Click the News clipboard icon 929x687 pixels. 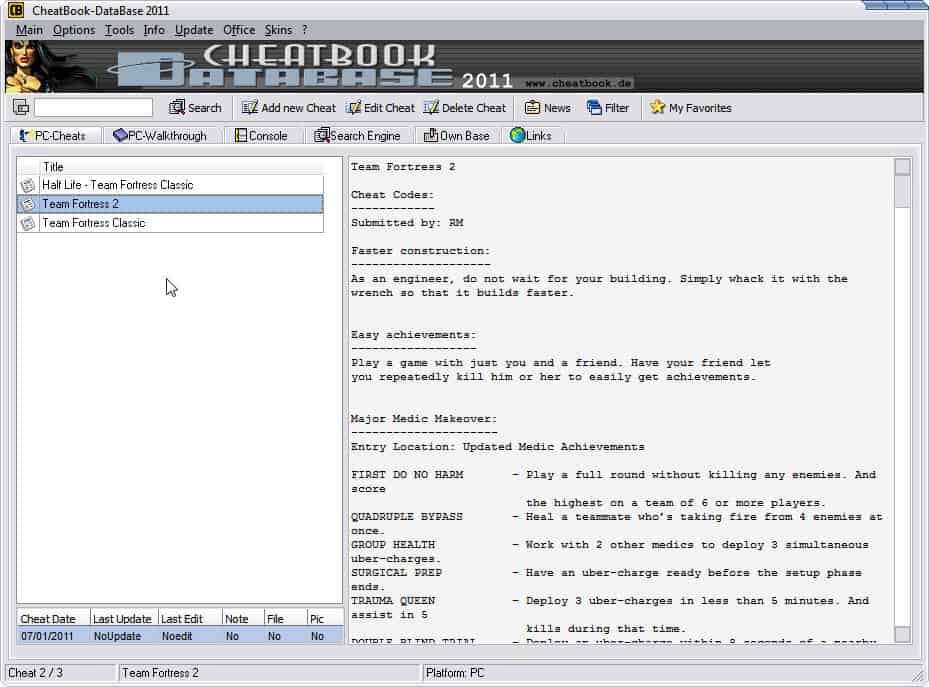point(532,107)
